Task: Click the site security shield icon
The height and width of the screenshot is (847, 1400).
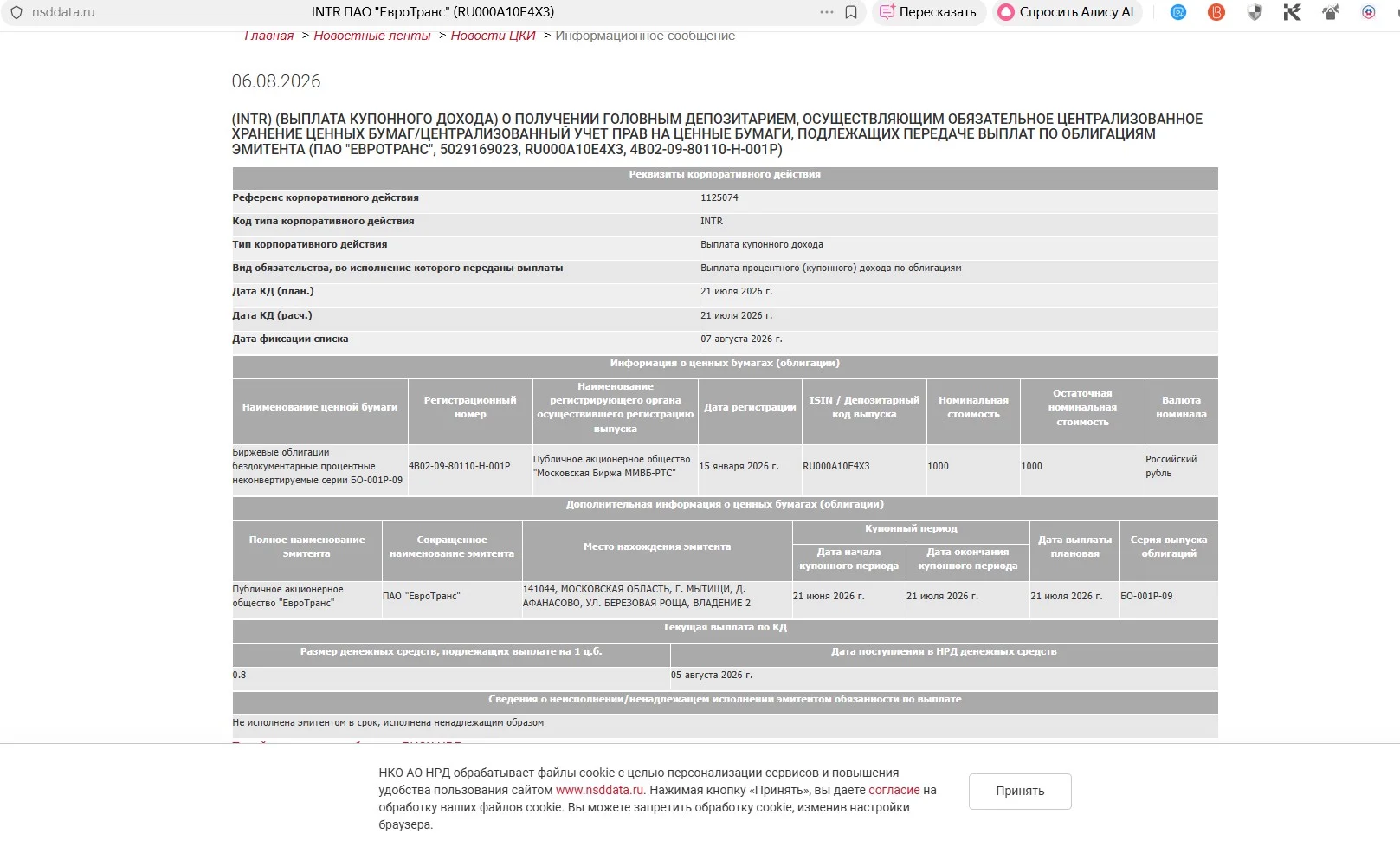Action: click(16, 12)
